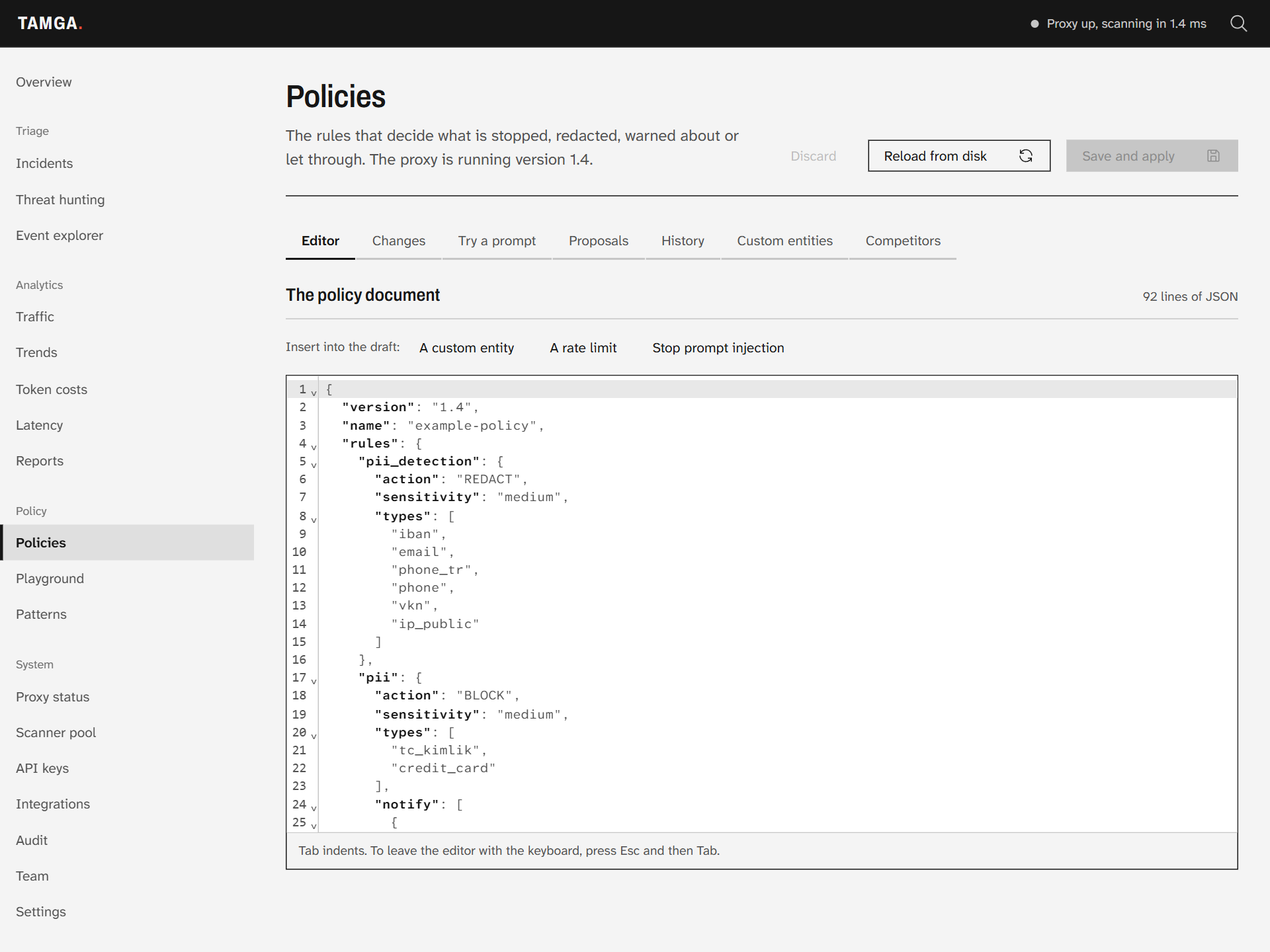Collapse the "rules" block at line 4
Viewport: 1270px width, 952px height.
click(x=314, y=447)
